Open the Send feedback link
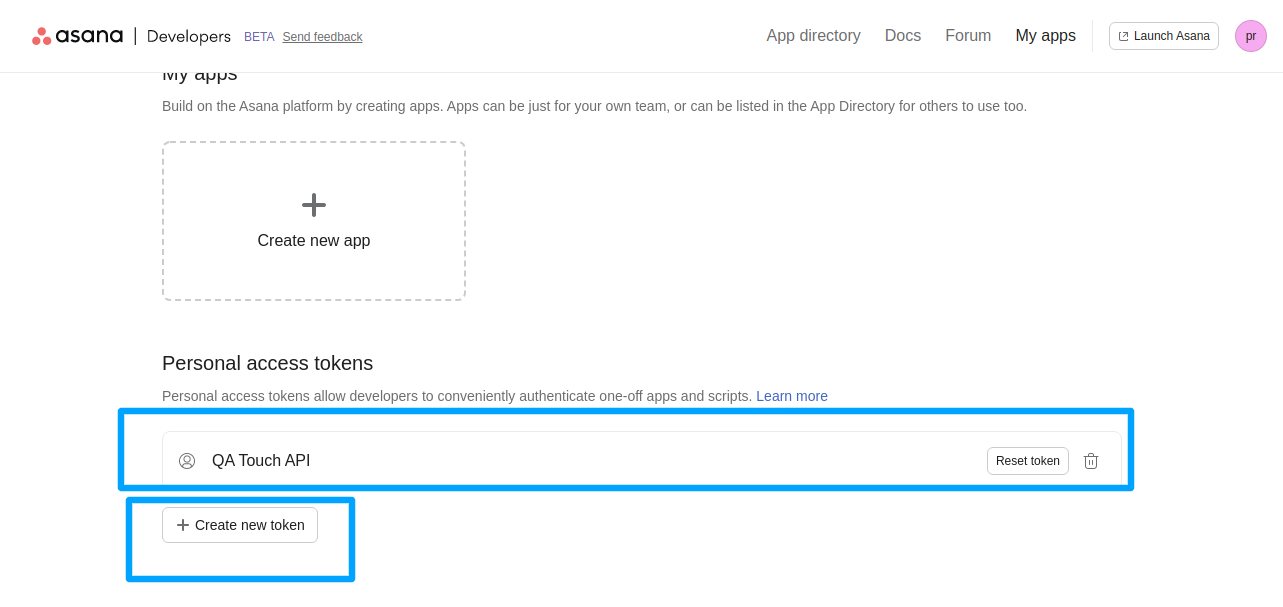The width and height of the screenshot is (1283, 607). click(322, 37)
